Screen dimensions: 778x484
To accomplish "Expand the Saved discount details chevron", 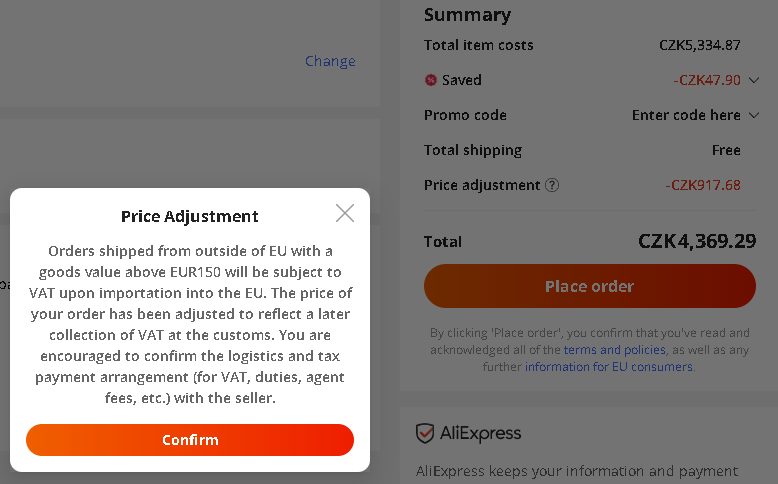I will click(x=754, y=80).
